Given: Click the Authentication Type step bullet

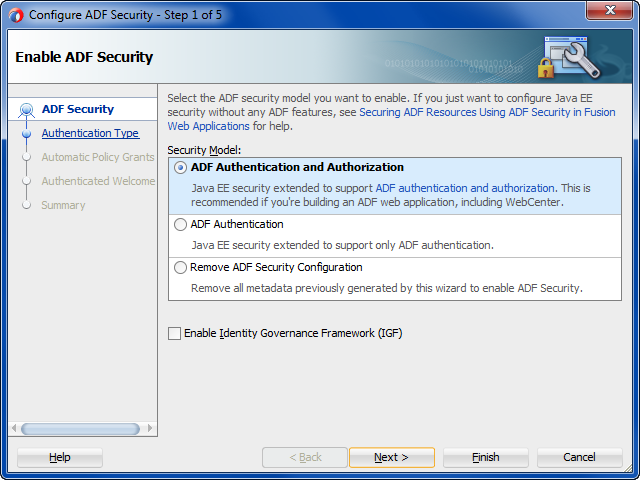Looking at the screenshot, I should coord(27,133).
